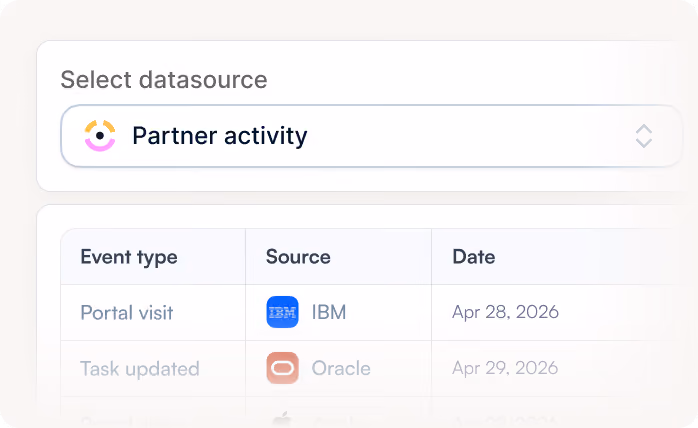Click the up-down chevron in datasource selector
Screen dimensions: 698x428
coord(644,136)
